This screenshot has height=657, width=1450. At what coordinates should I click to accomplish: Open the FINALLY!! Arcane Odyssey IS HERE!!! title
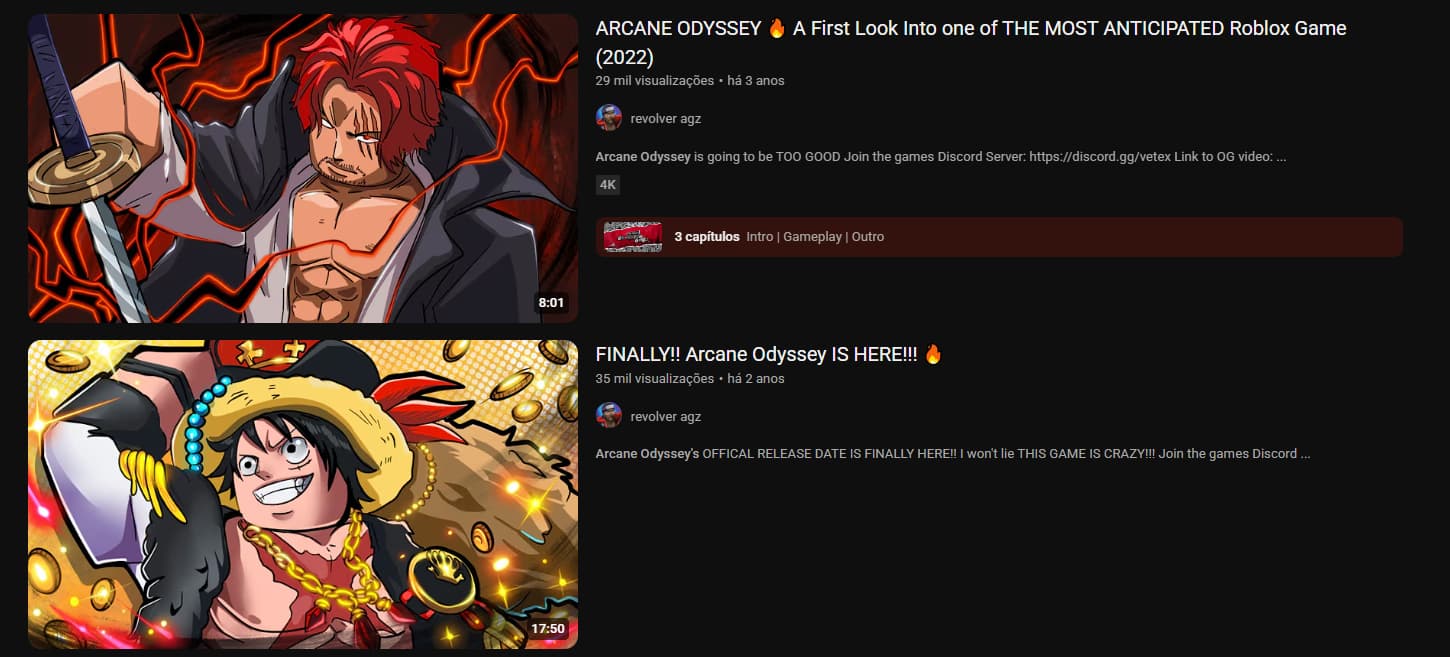[x=769, y=354]
